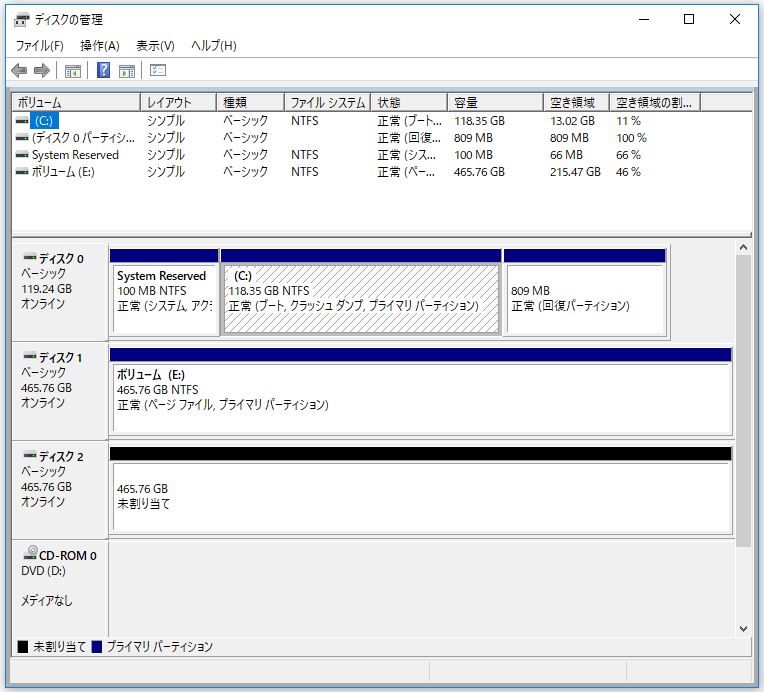Sort by the 空き領域 column header
This screenshot has width=764, height=692.
coord(576,102)
